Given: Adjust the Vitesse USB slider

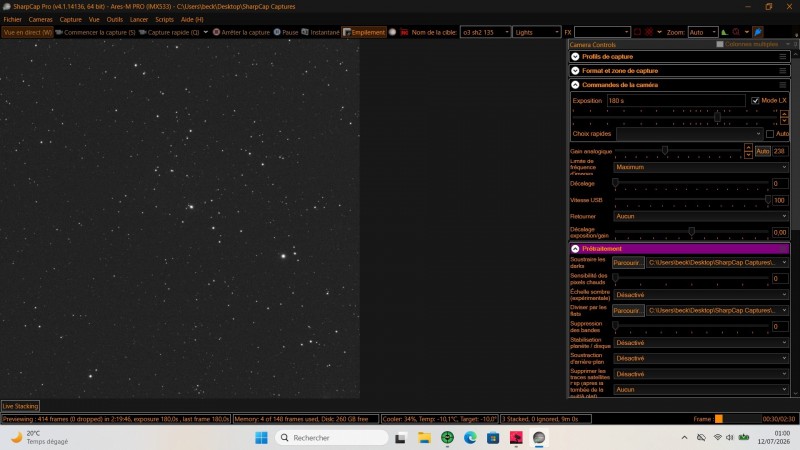Looking at the screenshot, I should pyautogui.click(x=767, y=199).
